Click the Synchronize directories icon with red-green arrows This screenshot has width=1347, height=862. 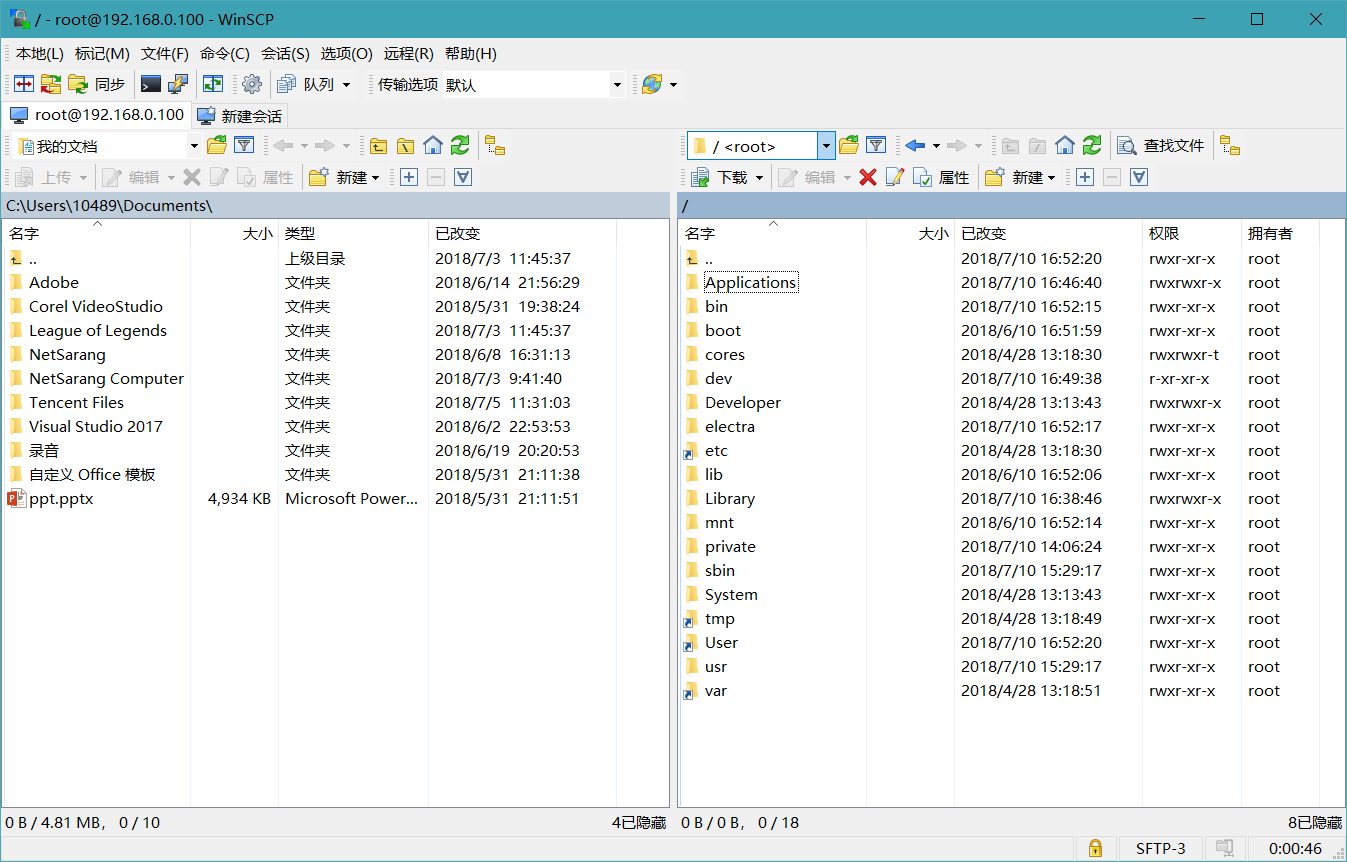point(50,85)
